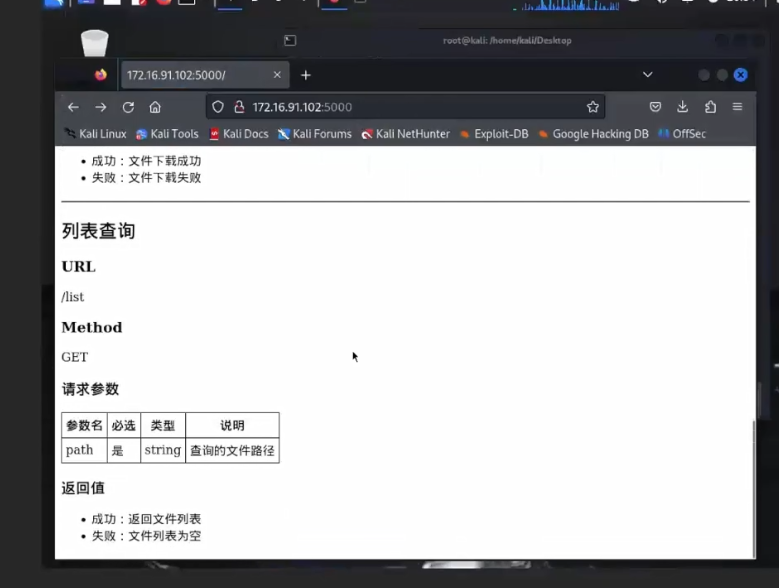Screen dimensions: 779x588
Task: Open the Exploit-DB bookmark
Action: point(494,134)
